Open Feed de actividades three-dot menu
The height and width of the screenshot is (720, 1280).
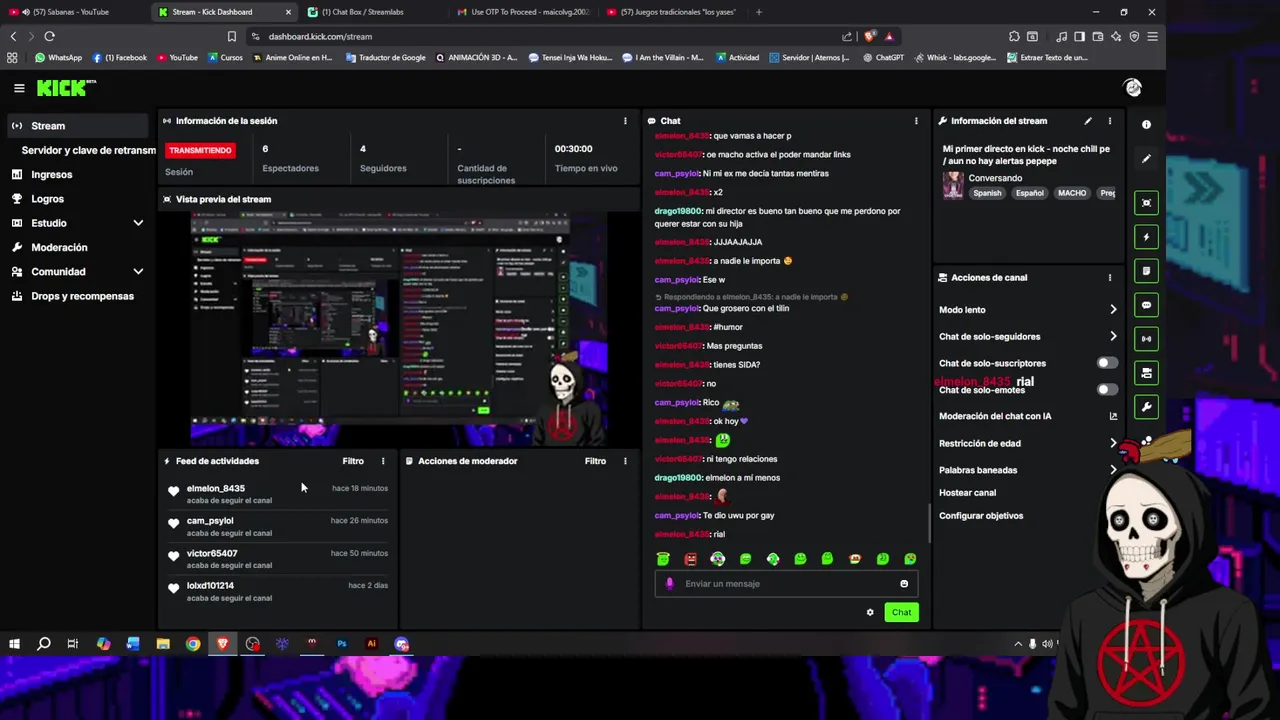(383, 461)
